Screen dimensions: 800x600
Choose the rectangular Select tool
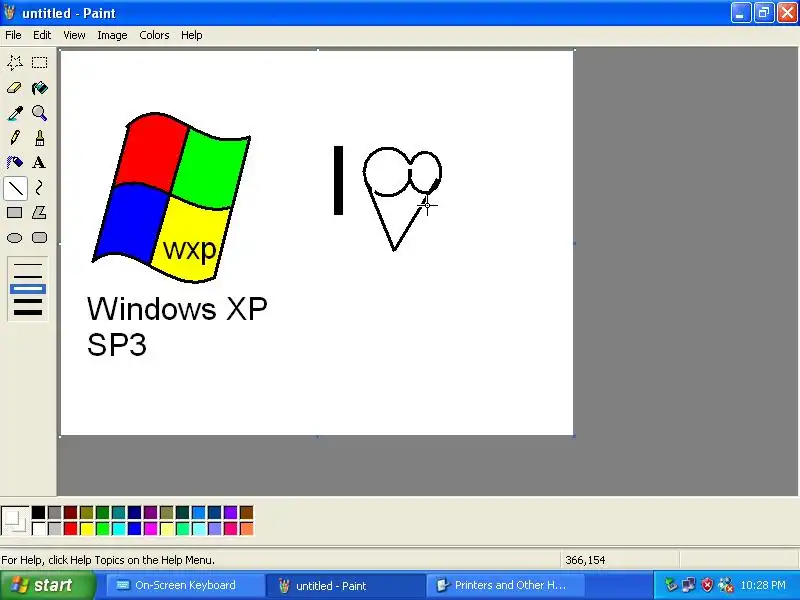pos(39,63)
